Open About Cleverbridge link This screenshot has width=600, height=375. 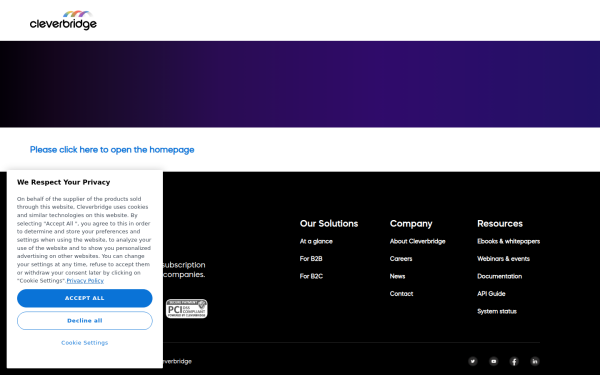pos(417,241)
